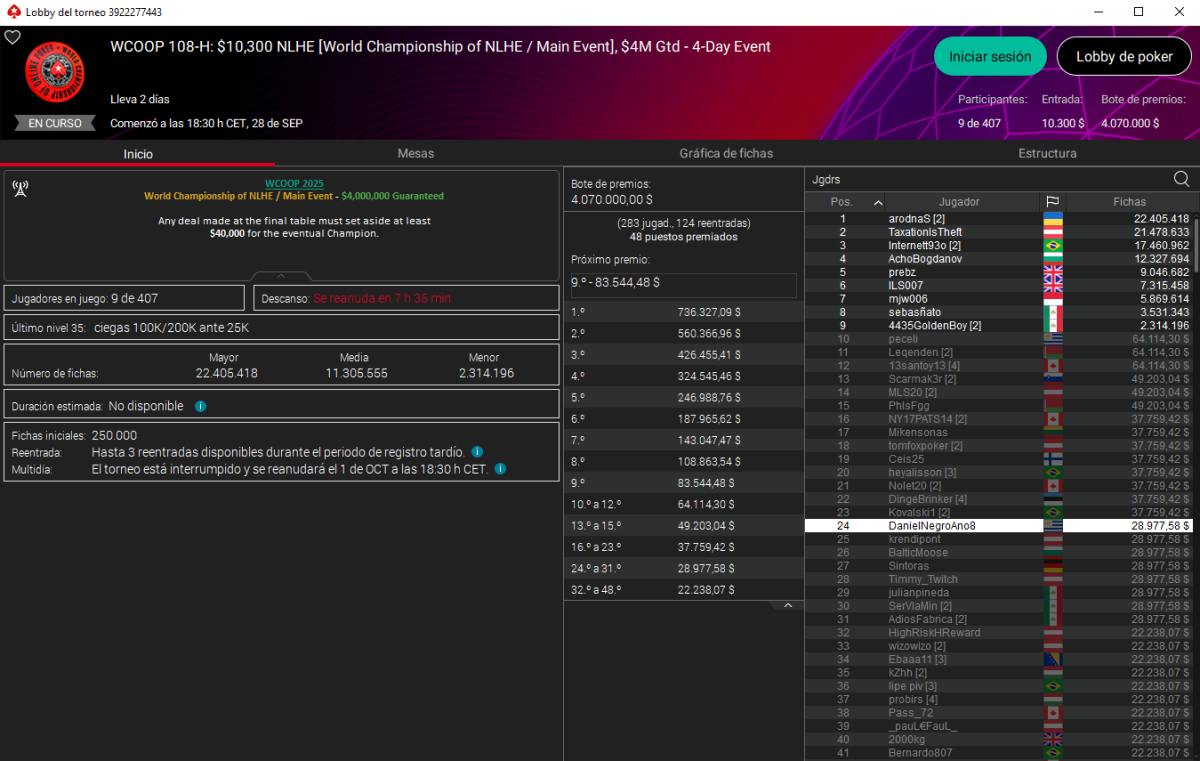Image resolution: width=1200 pixels, height=761 pixels.
Task: Click the broadcast antenna icon
Action: click(x=20, y=188)
